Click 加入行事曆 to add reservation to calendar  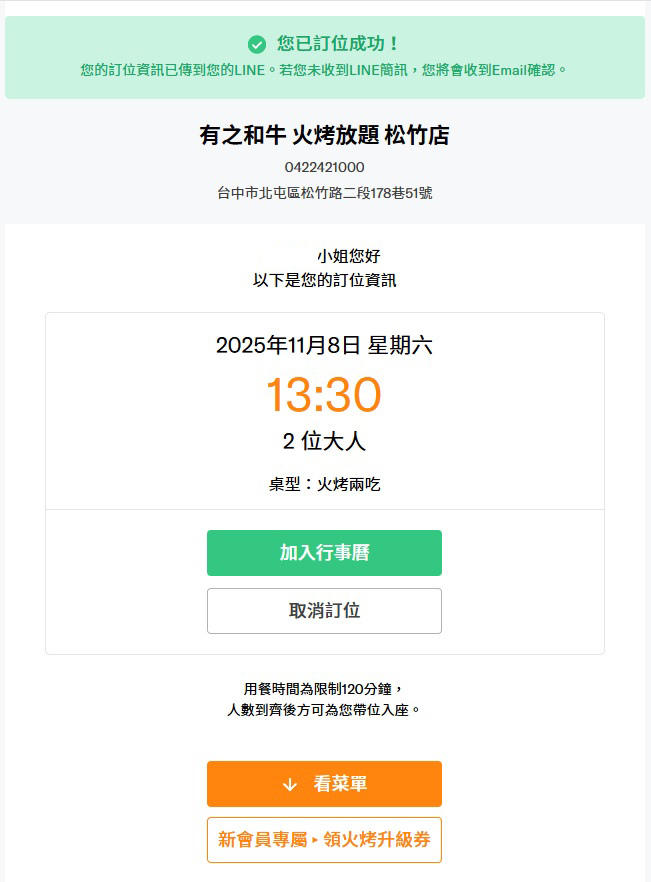[324, 553]
